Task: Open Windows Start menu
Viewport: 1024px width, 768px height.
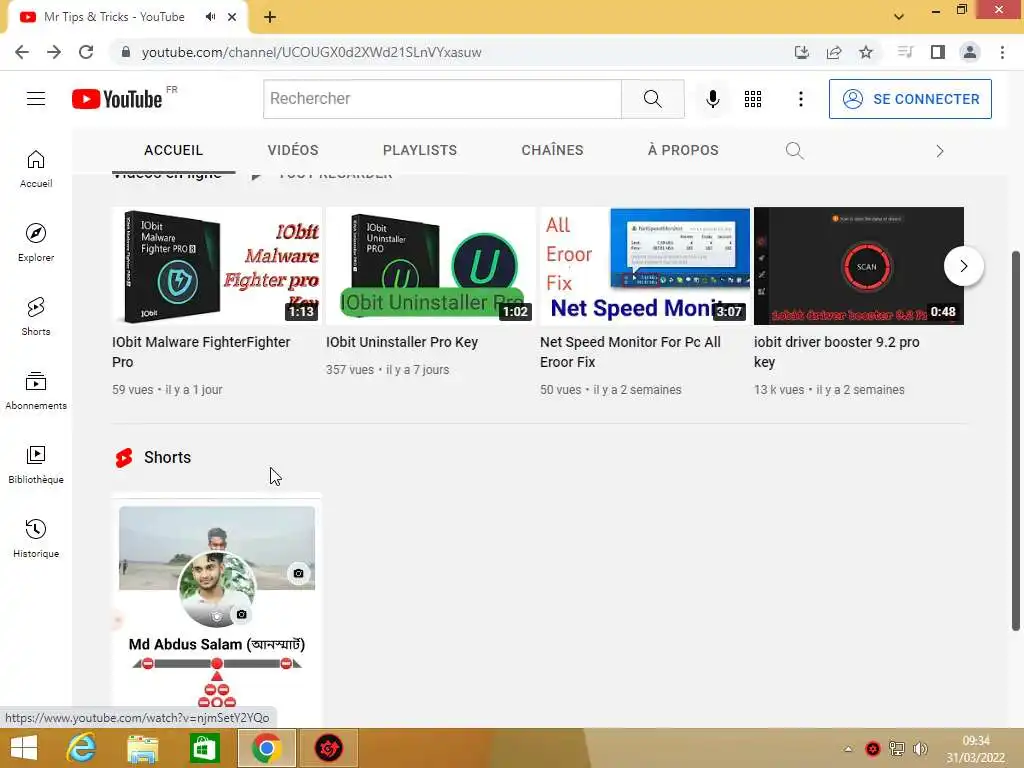Action: [x=24, y=748]
